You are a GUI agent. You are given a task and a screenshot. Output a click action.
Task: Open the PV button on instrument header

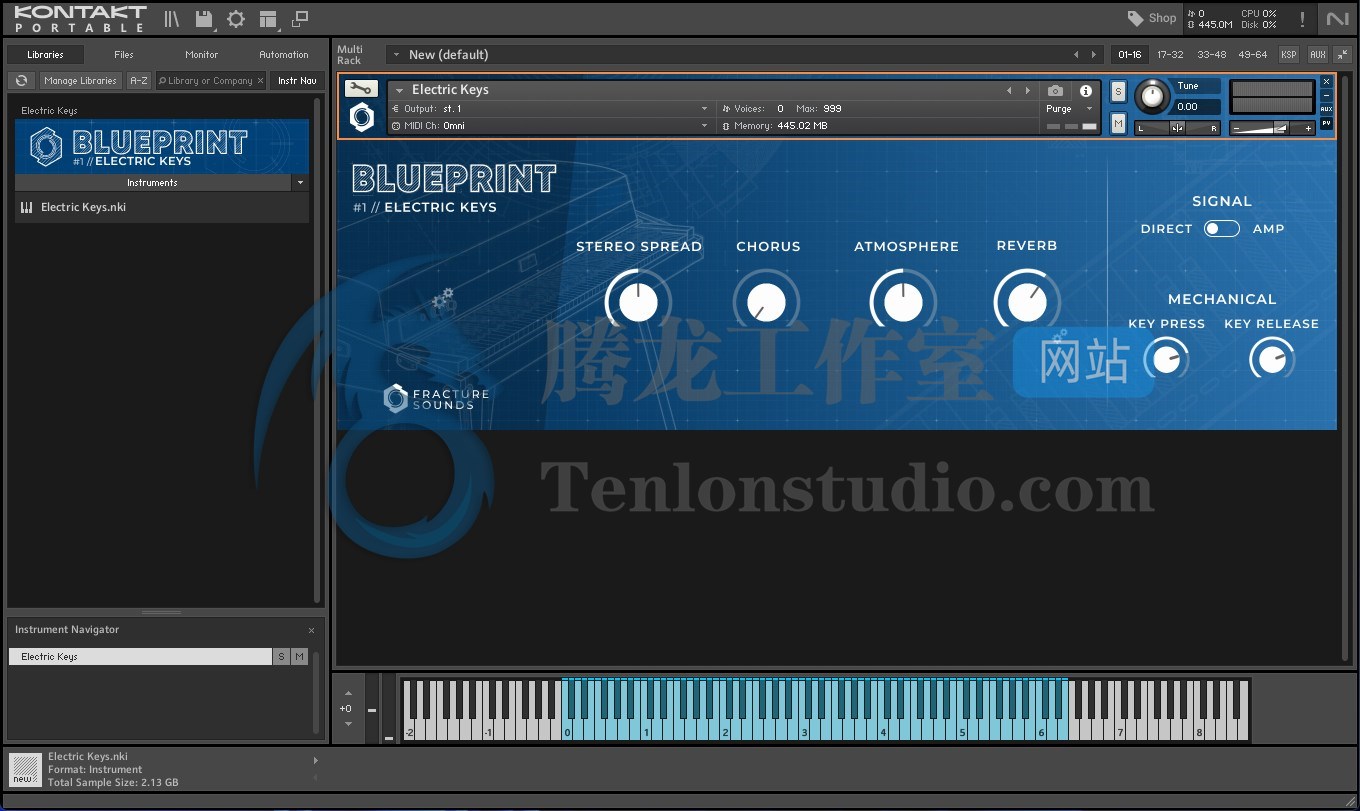click(1326, 124)
